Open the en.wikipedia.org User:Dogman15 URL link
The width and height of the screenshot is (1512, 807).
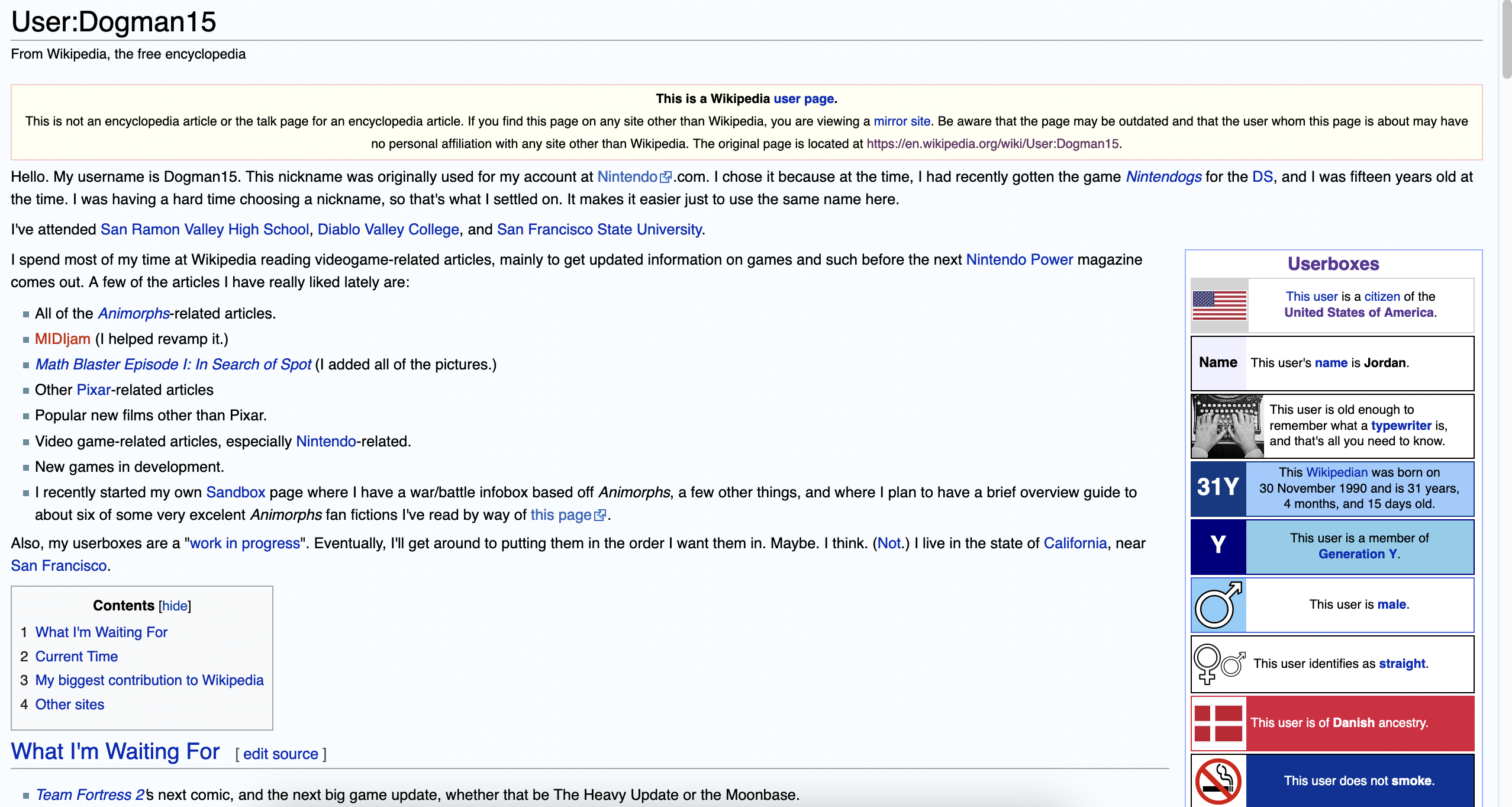tap(992, 144)
